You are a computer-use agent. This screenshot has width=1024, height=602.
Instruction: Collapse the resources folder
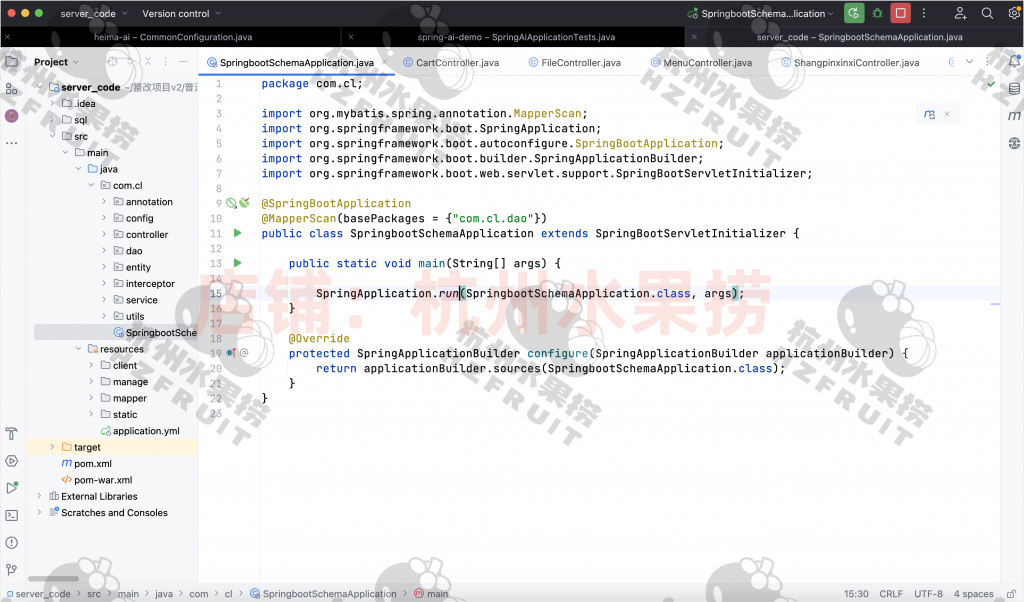(78, 349)
